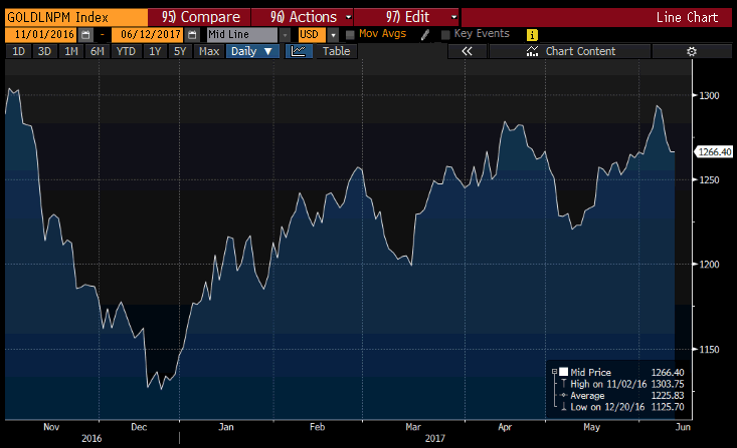Image resolution: width=737 pixels, height=448 pixels.
Task: Click the USD currency field
Action: click(x=312, y=35)
